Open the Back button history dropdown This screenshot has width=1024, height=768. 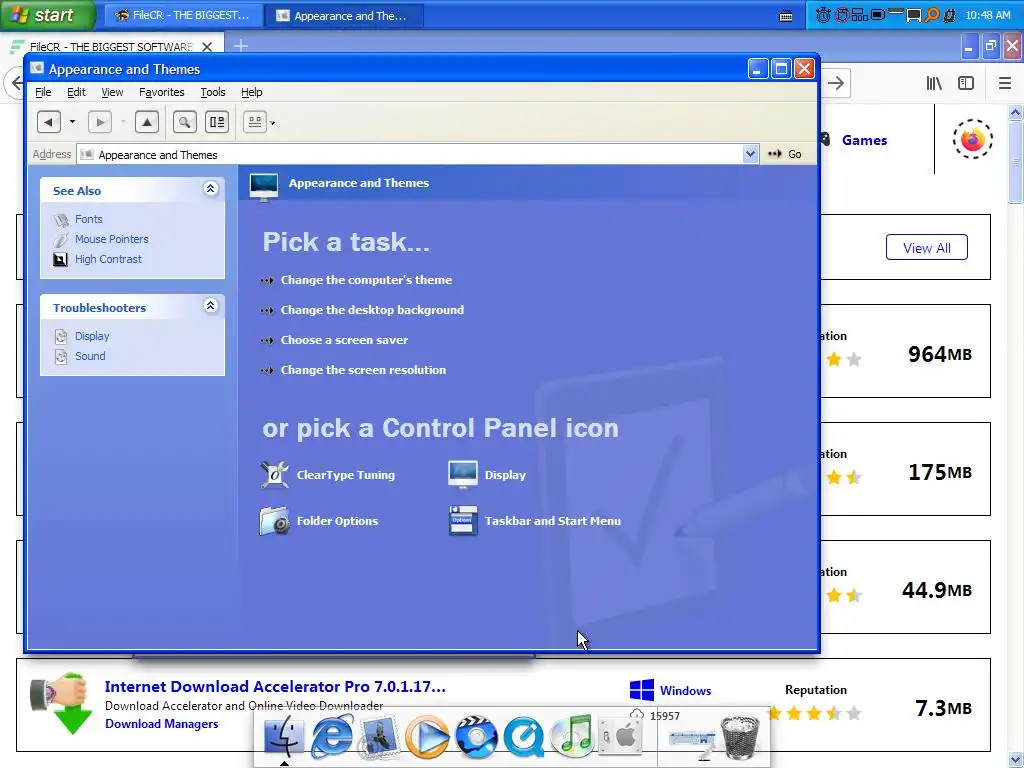[72, 122]
